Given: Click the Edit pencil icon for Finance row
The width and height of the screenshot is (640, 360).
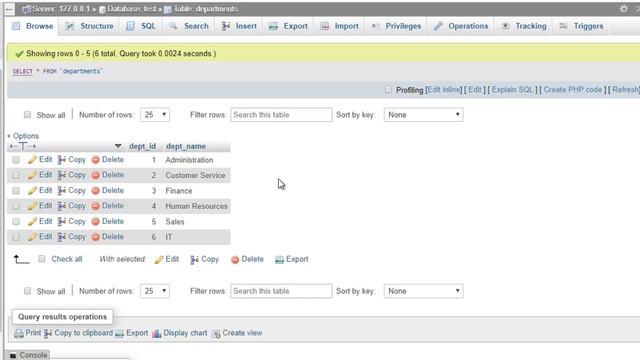Looking at the screenshot, I should coord(32,191).
